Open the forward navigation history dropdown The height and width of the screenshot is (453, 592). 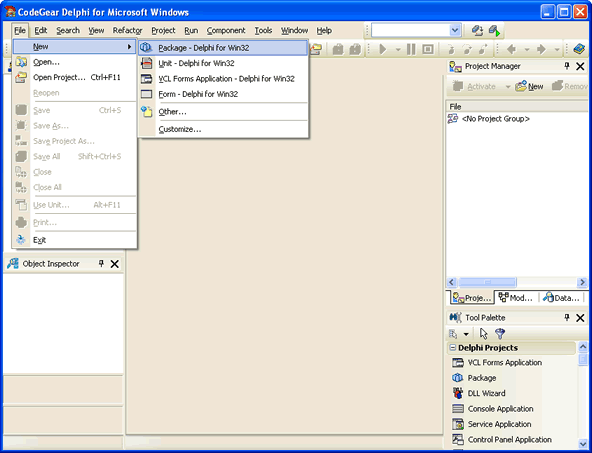557,50
